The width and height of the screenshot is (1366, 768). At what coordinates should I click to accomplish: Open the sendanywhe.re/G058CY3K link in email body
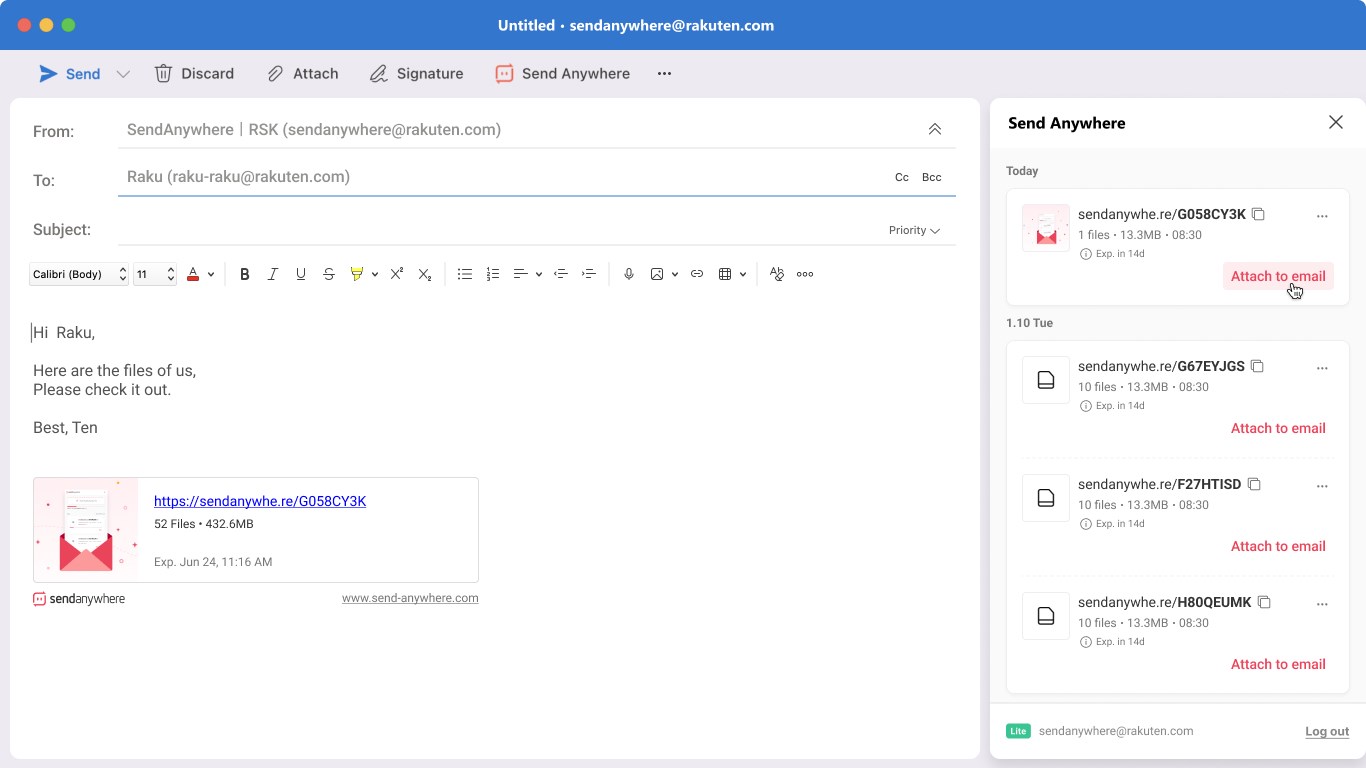[x=260, y=501]
